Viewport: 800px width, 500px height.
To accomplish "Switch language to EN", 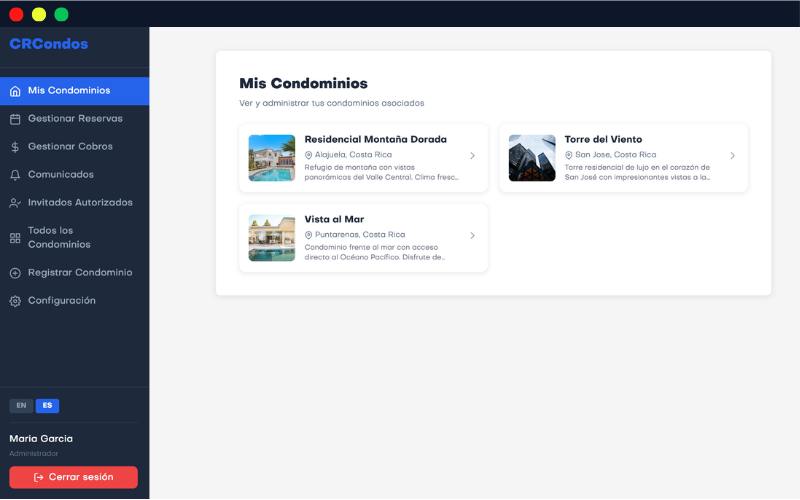I will point(21,406).
